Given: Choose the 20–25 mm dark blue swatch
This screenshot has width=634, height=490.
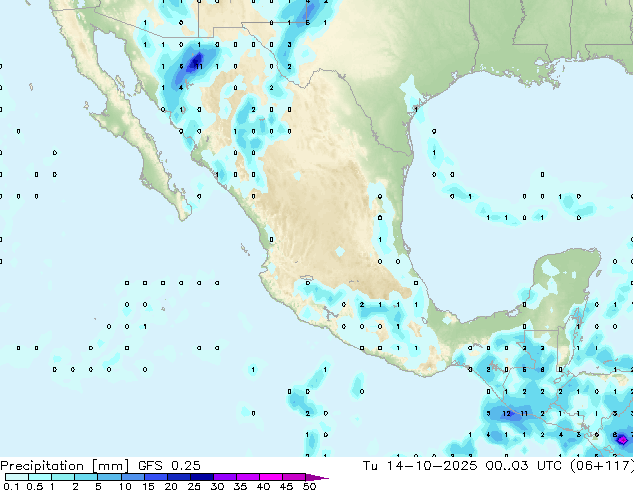Looking at the screenshot, I should click(178, 477).
